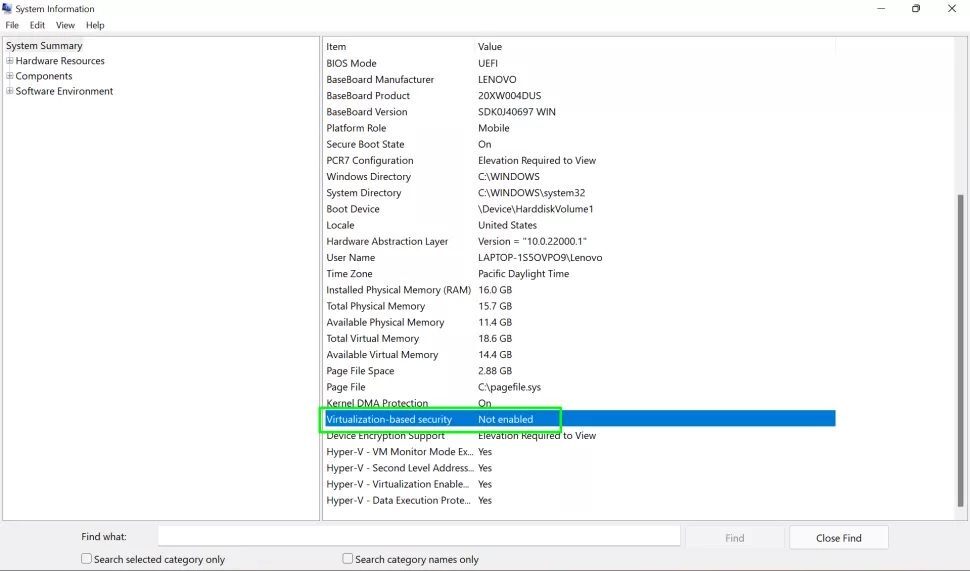This screenshot has width=970, height=571.
Task: Open the Edit menu
Action: [37, 25]
